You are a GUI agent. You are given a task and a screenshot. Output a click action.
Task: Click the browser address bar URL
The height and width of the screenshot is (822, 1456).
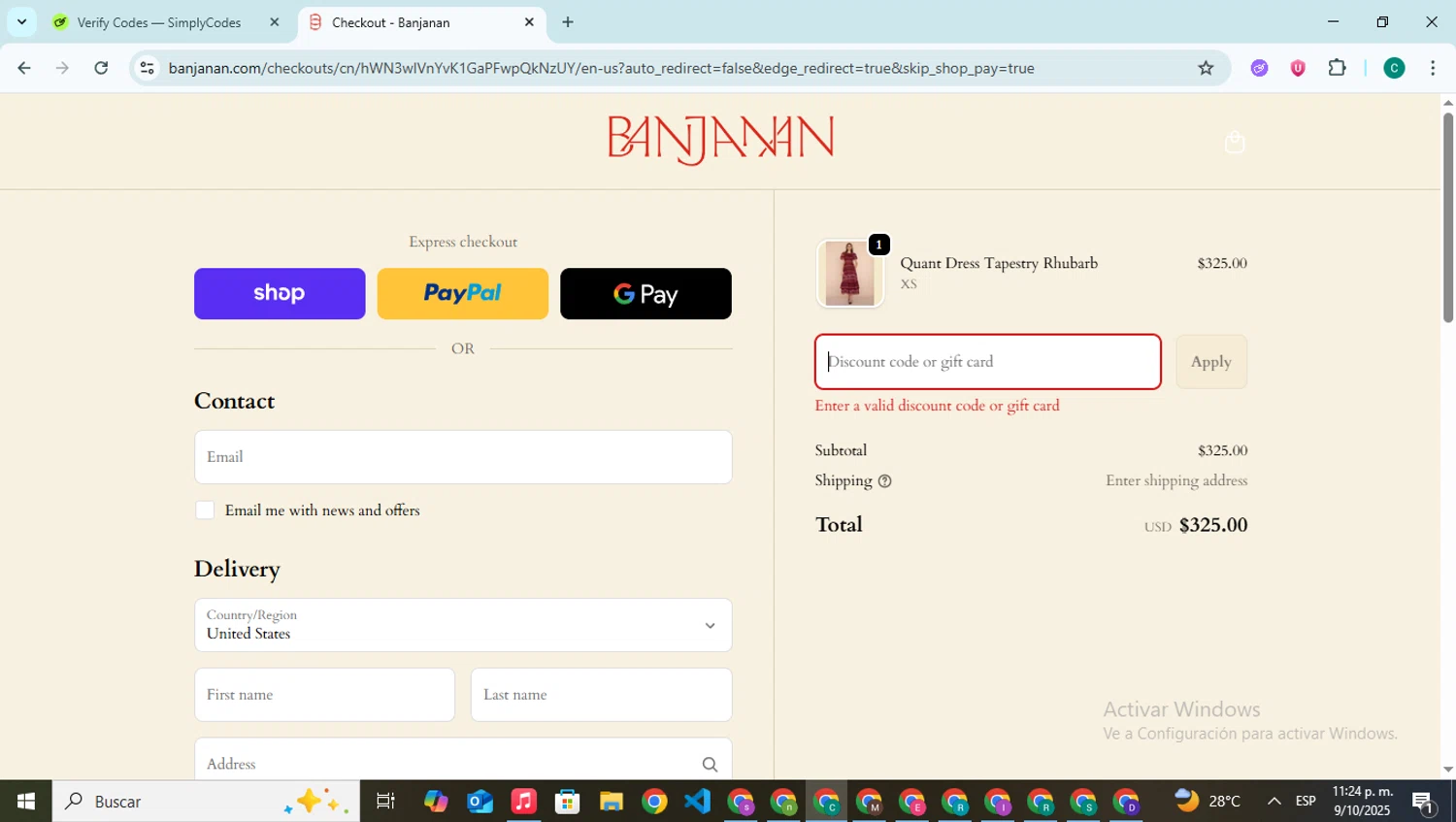coord(601,68)
